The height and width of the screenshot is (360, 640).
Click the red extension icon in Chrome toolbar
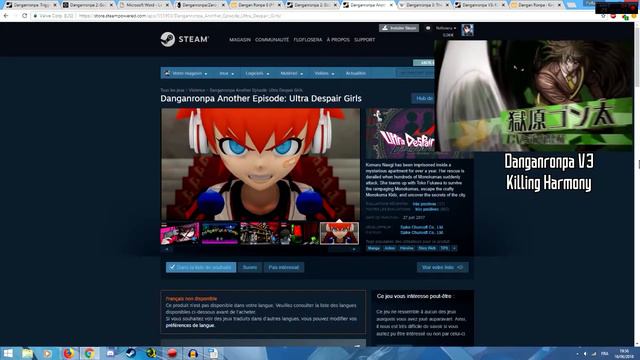point(613,16)
